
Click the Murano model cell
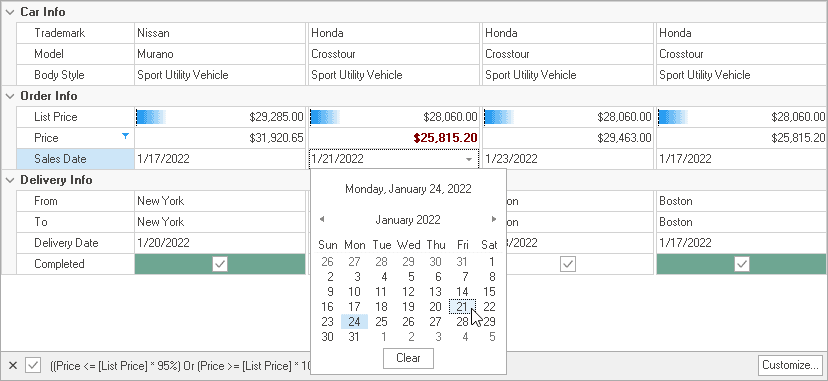[220, 54]
